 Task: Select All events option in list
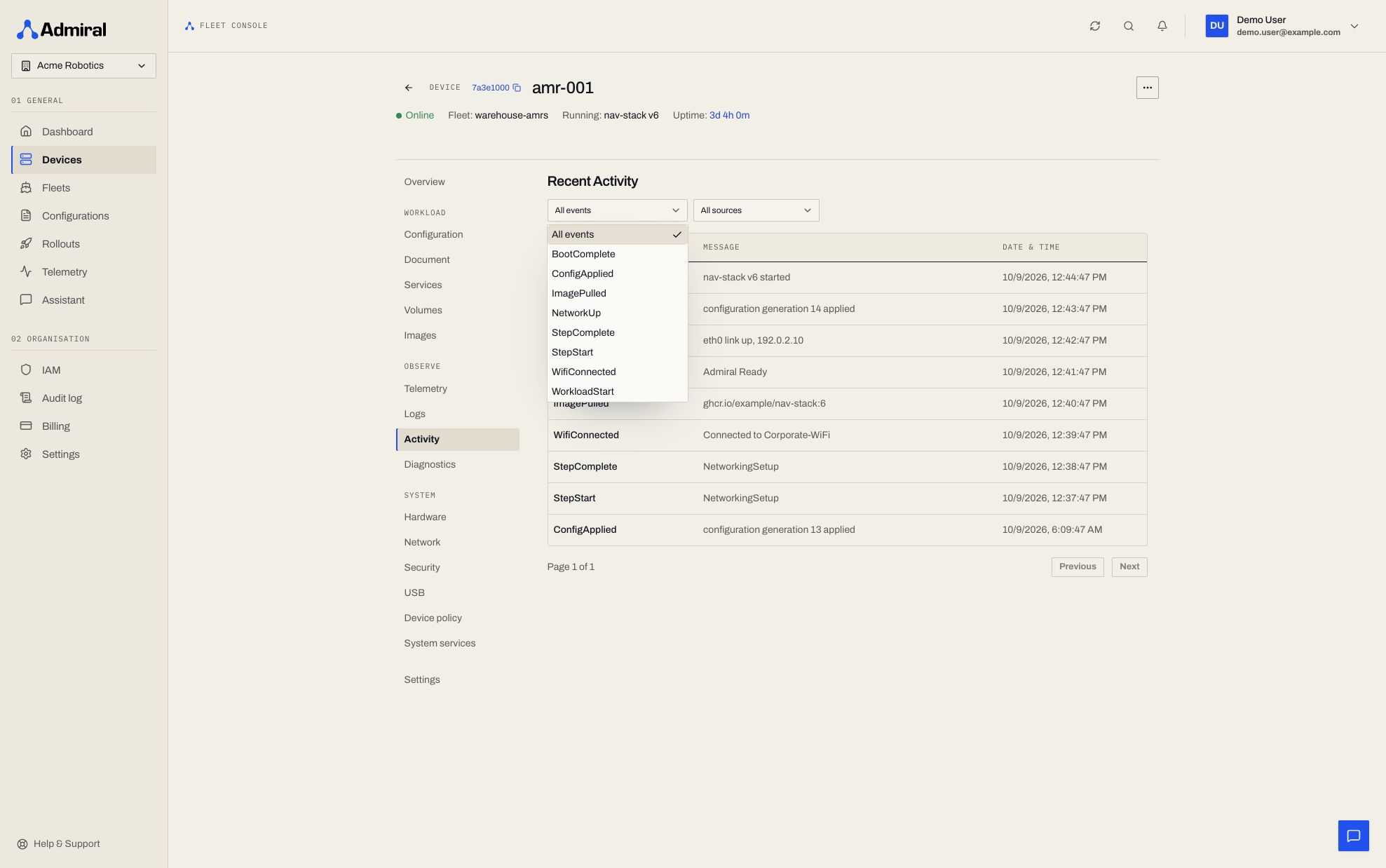pyautogui.click(x=617, y=235)
